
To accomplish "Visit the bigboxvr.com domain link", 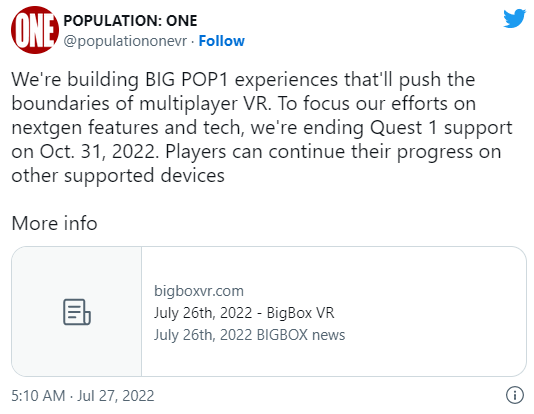I will click(199, 291).
